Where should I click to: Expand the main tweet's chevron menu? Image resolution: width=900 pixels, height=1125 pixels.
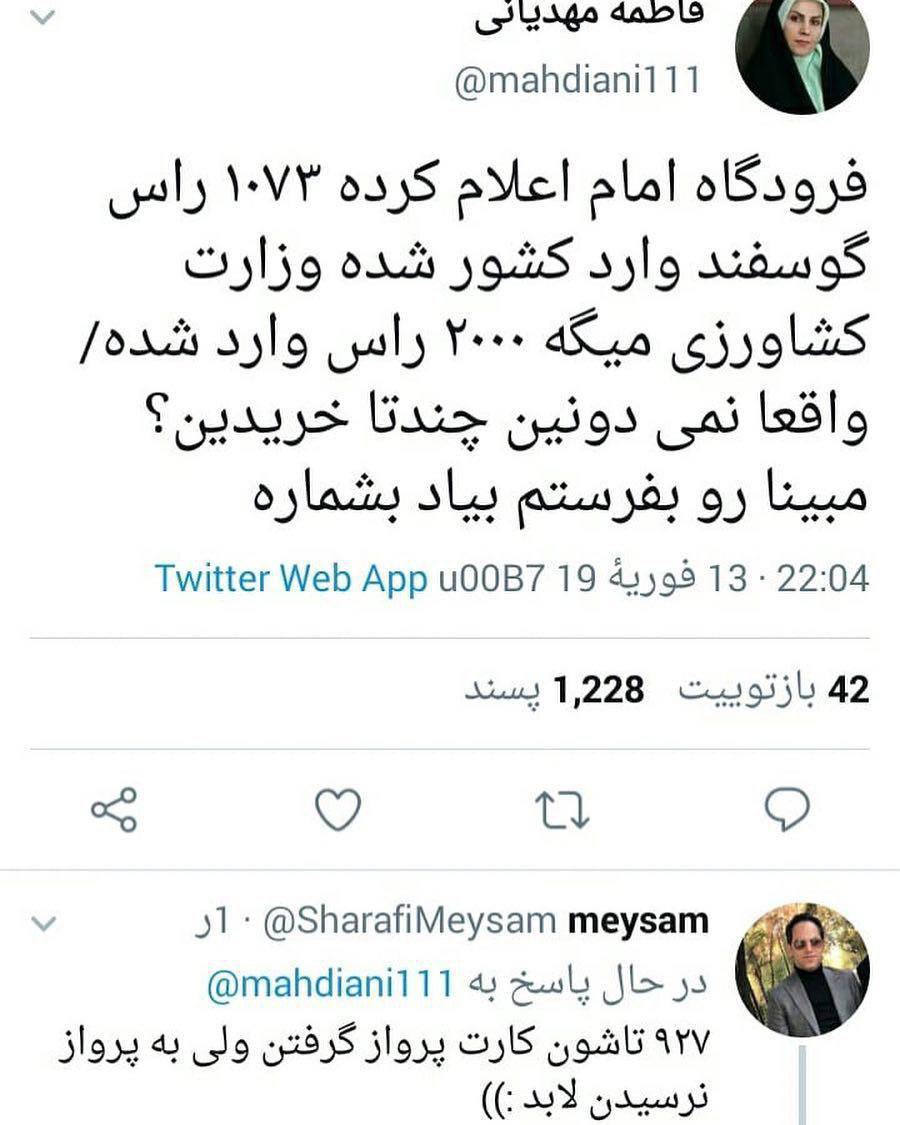pos(43,17)
